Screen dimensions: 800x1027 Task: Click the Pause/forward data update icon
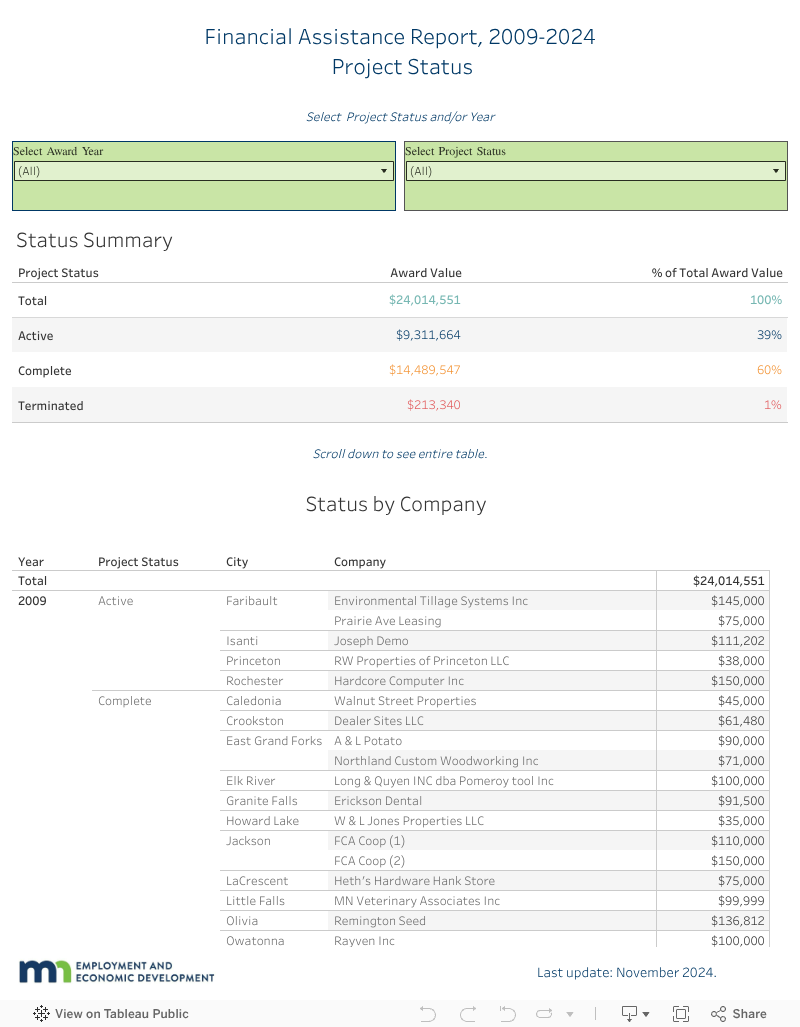[543, 1013]
